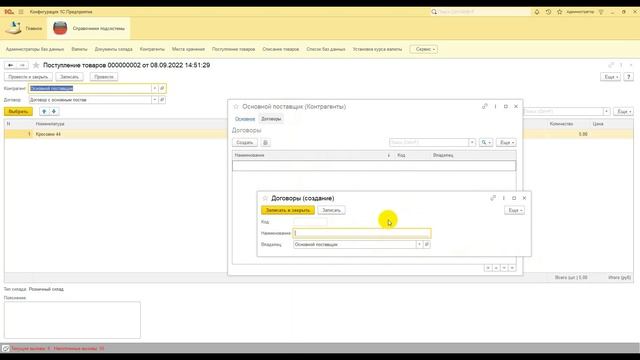The width and height of the screenshot is (640, 360).
Task: Open Ещё dropdown above goods table
Action: pos(623,111)
